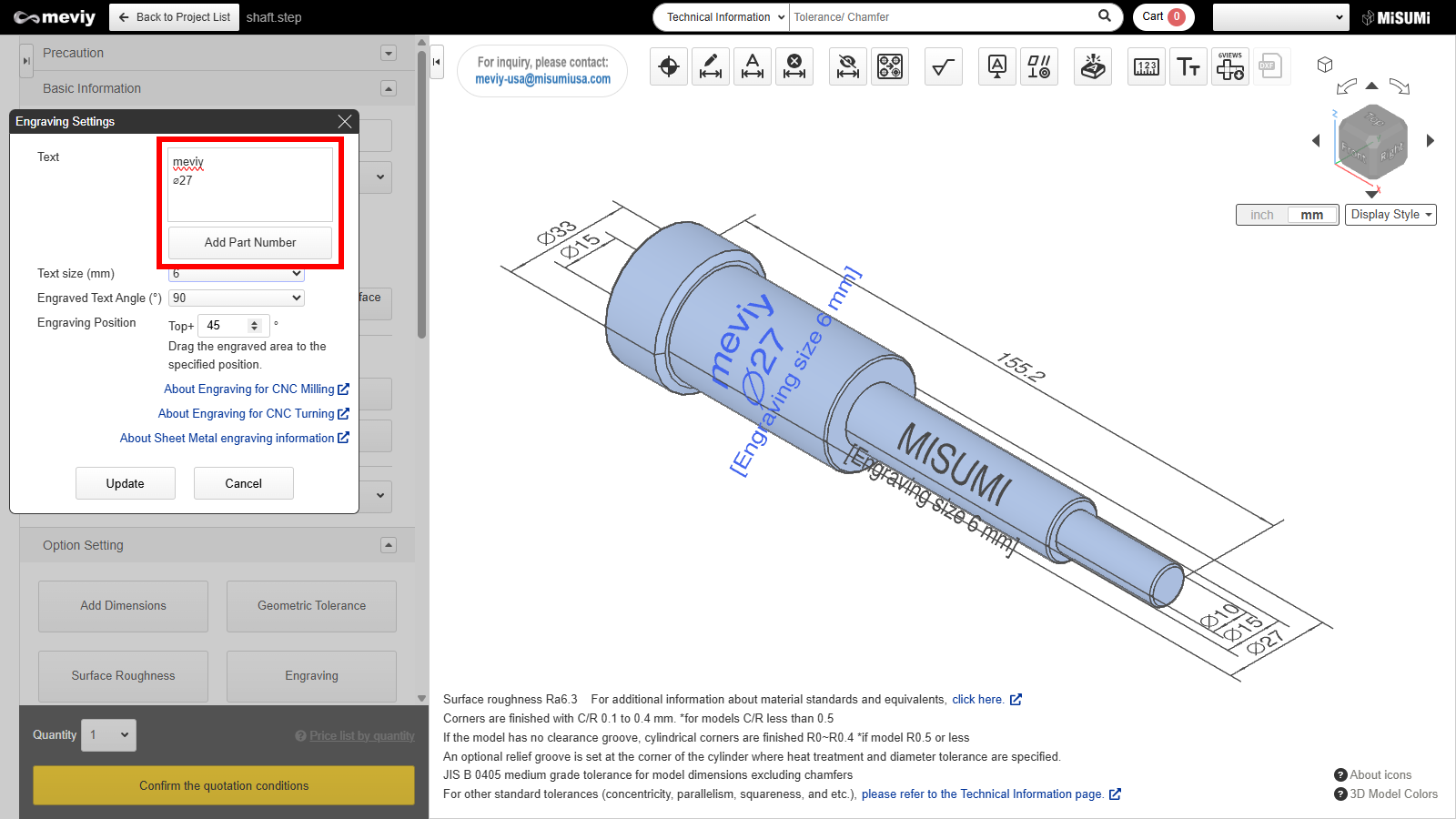1456x819 pixels.
Task: Click the 6VIEWS download icon
Action: 1230,66
